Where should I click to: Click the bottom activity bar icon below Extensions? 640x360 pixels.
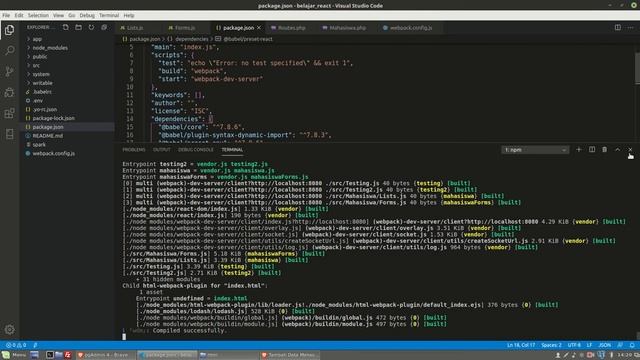[x=9, y=134]
